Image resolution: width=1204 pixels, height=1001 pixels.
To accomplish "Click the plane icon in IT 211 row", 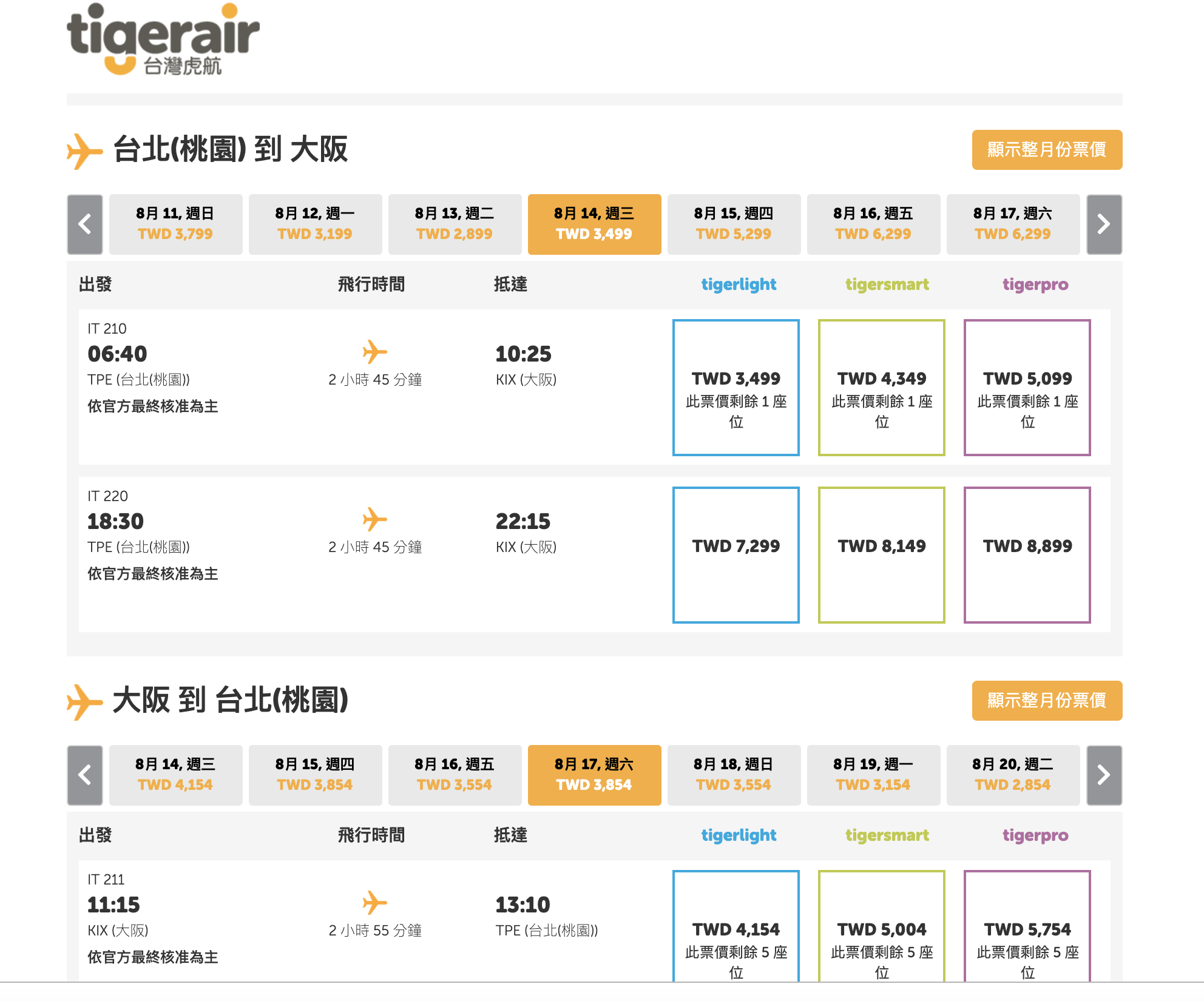I will point(374,903).
